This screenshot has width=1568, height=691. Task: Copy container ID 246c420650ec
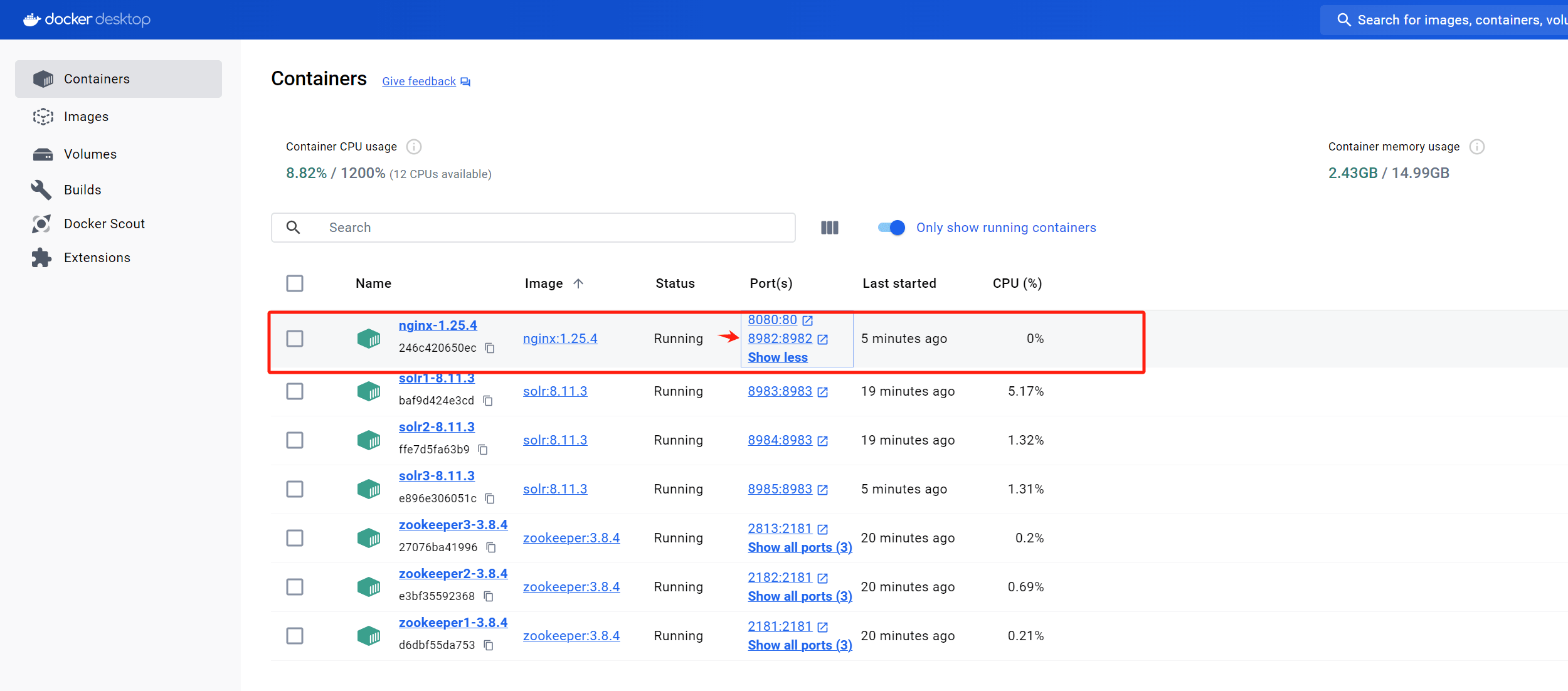click(490, 348)
